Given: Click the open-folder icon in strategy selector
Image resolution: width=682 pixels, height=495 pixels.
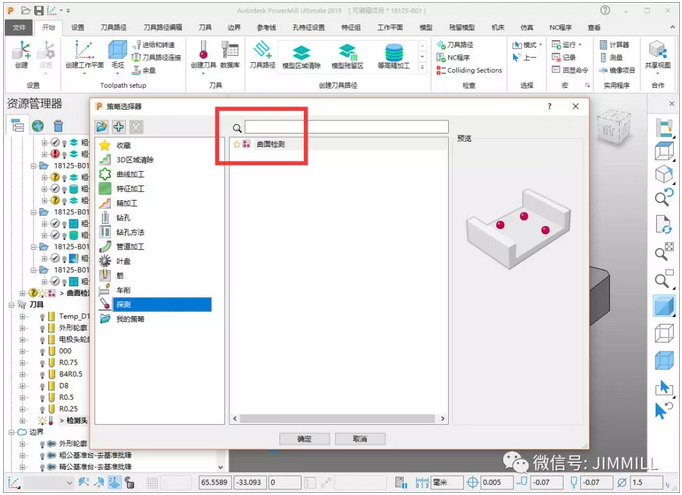Looking at the screenshot, I should coord(102,127).
